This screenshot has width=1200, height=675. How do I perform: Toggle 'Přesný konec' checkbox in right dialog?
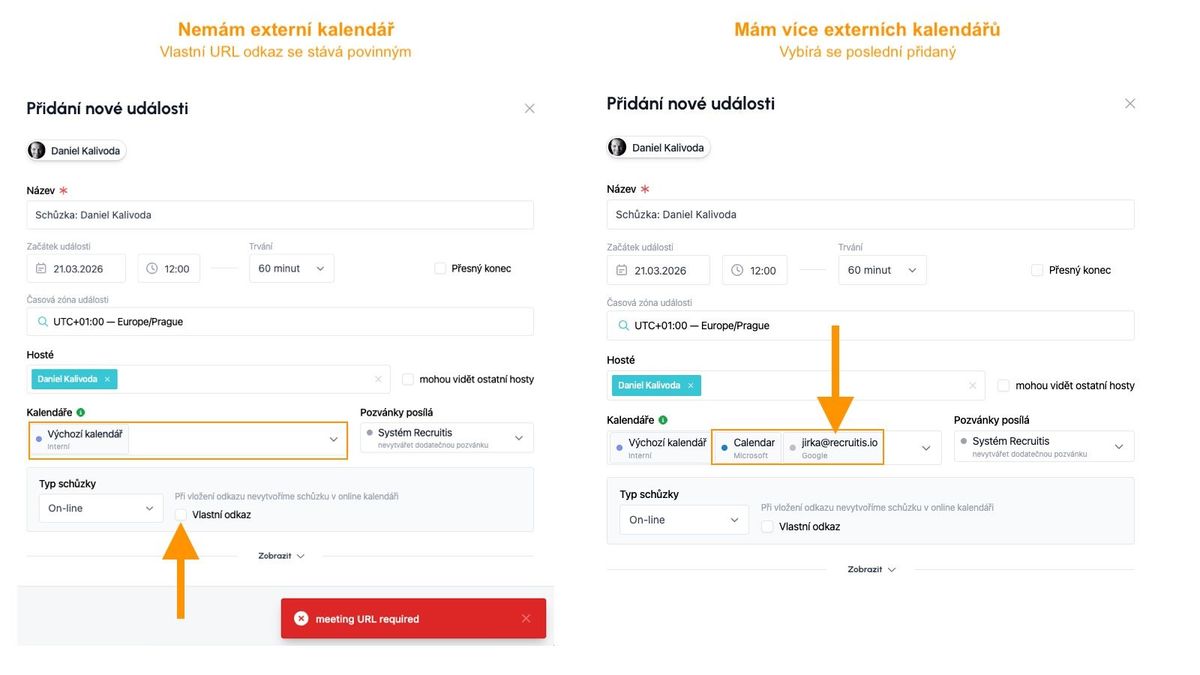pos(1037,270)
